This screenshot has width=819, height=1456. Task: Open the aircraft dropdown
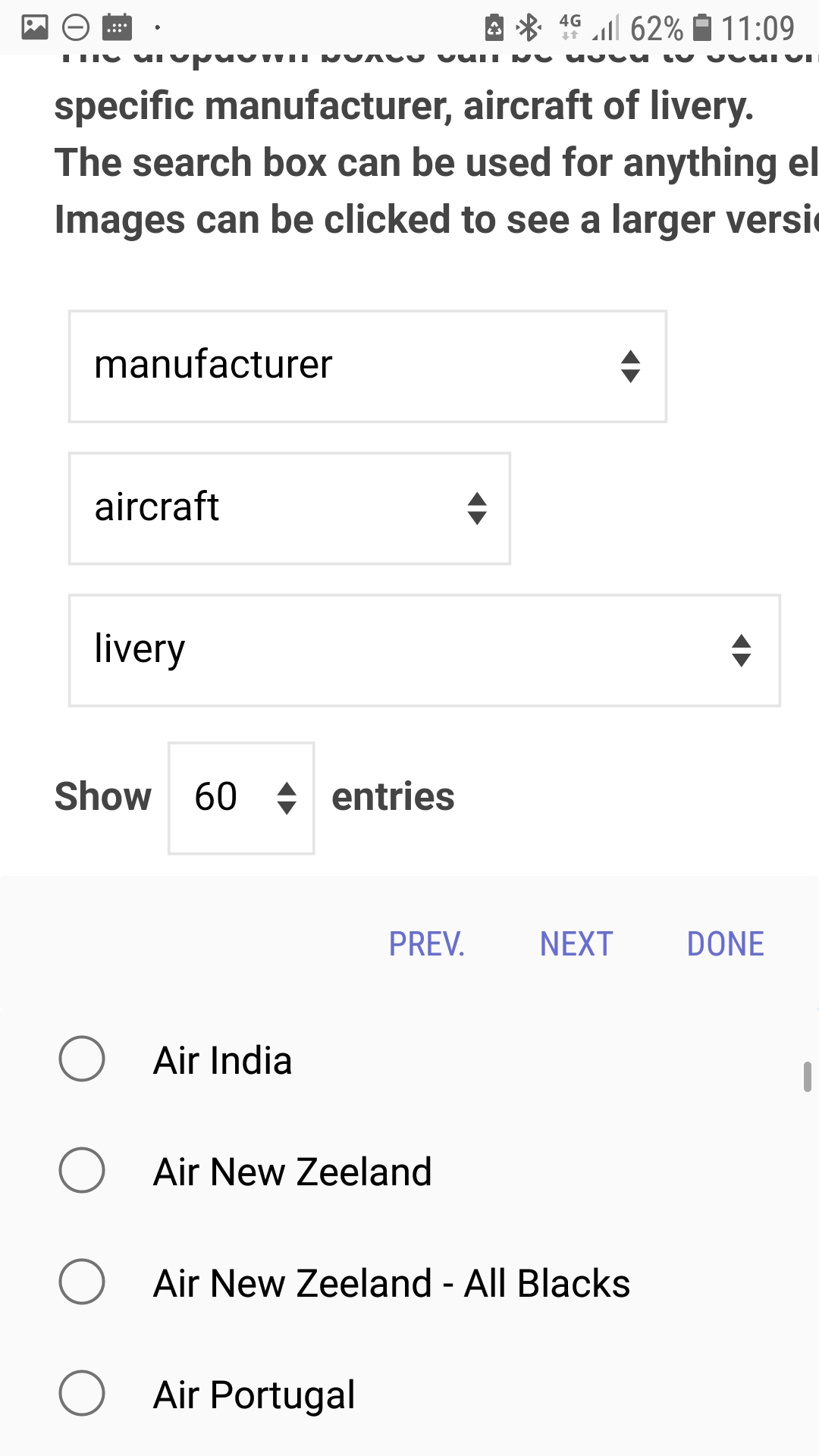(289, 508)
